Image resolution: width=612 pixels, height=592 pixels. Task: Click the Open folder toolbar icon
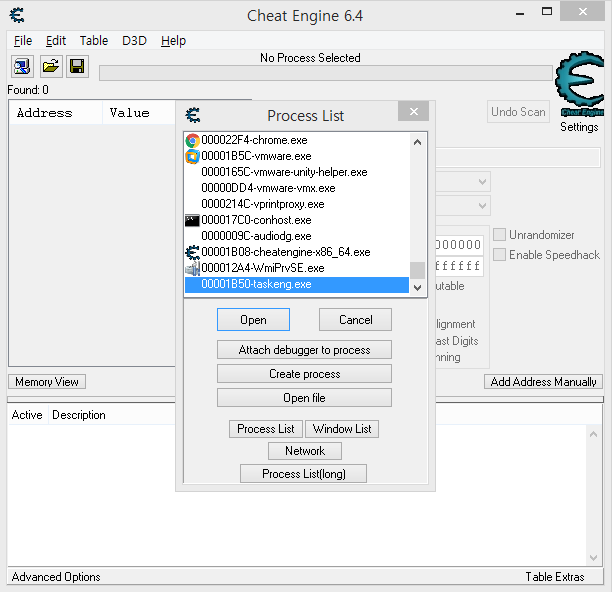51,66
